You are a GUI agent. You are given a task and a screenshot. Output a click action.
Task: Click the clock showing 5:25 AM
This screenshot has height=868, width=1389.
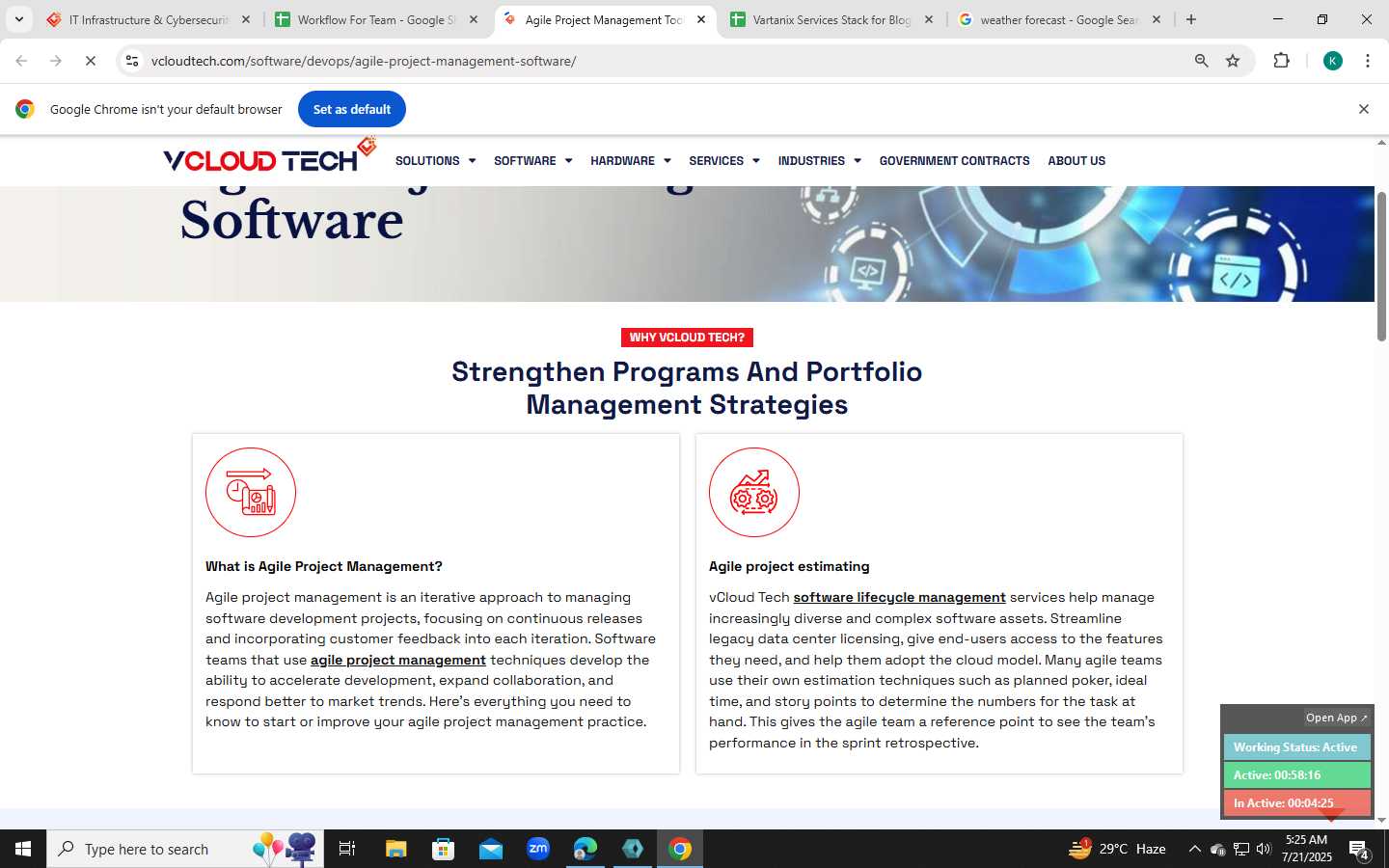[x=1306, y=849]
